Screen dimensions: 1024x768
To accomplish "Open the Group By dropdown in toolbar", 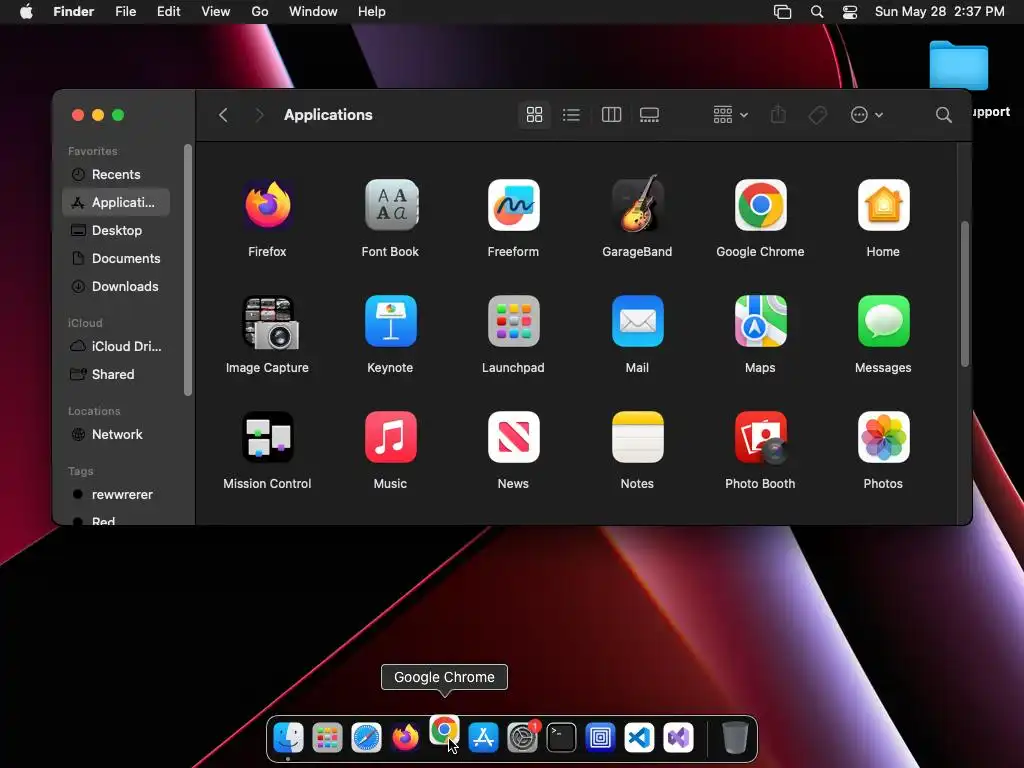I will [x=730, y=115].
